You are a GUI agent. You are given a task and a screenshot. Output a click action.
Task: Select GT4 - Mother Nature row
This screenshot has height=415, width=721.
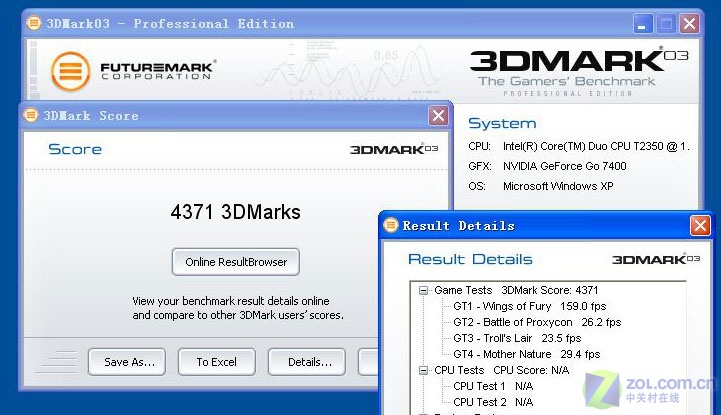(527, 354)
